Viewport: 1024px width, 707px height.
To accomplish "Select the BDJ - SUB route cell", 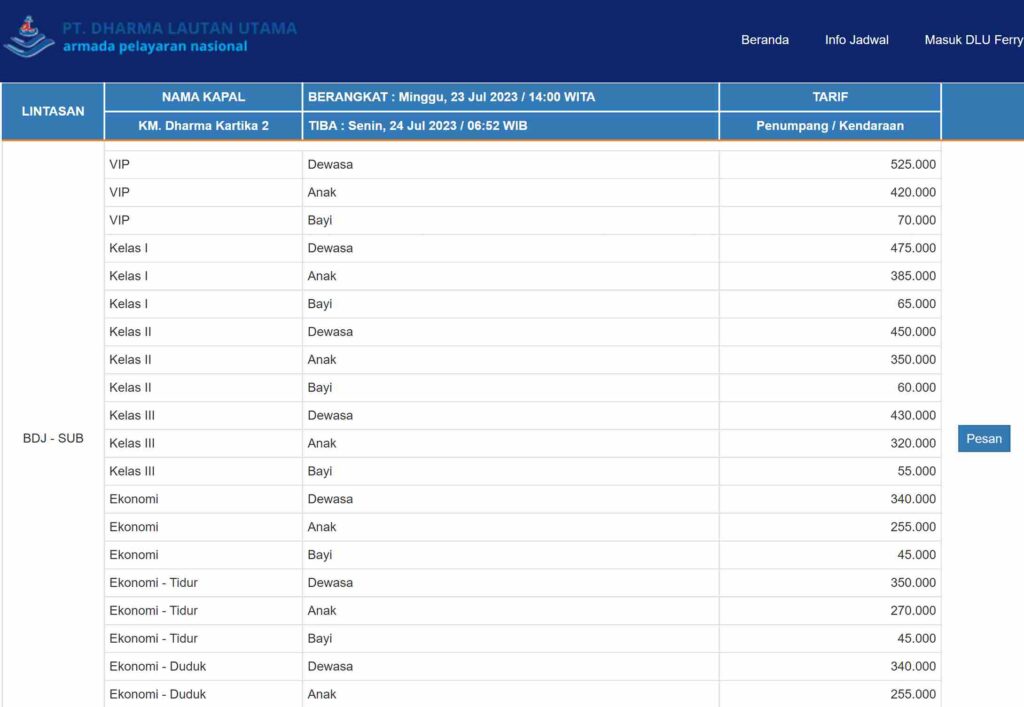I will point(53,438).
